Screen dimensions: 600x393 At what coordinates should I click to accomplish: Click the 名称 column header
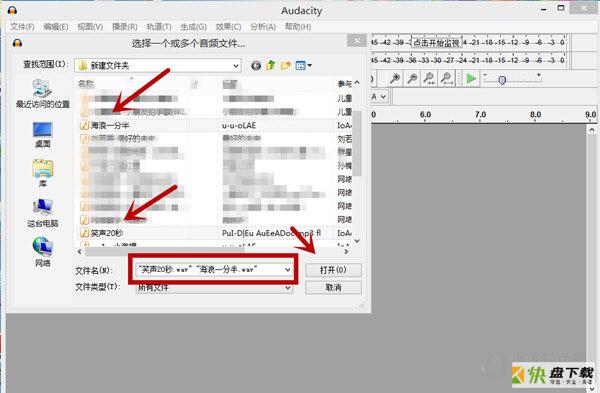pos(86,84)
